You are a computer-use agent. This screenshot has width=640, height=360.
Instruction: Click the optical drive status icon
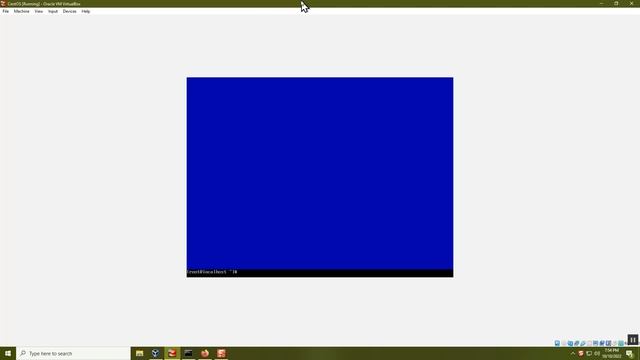[564, 343]
